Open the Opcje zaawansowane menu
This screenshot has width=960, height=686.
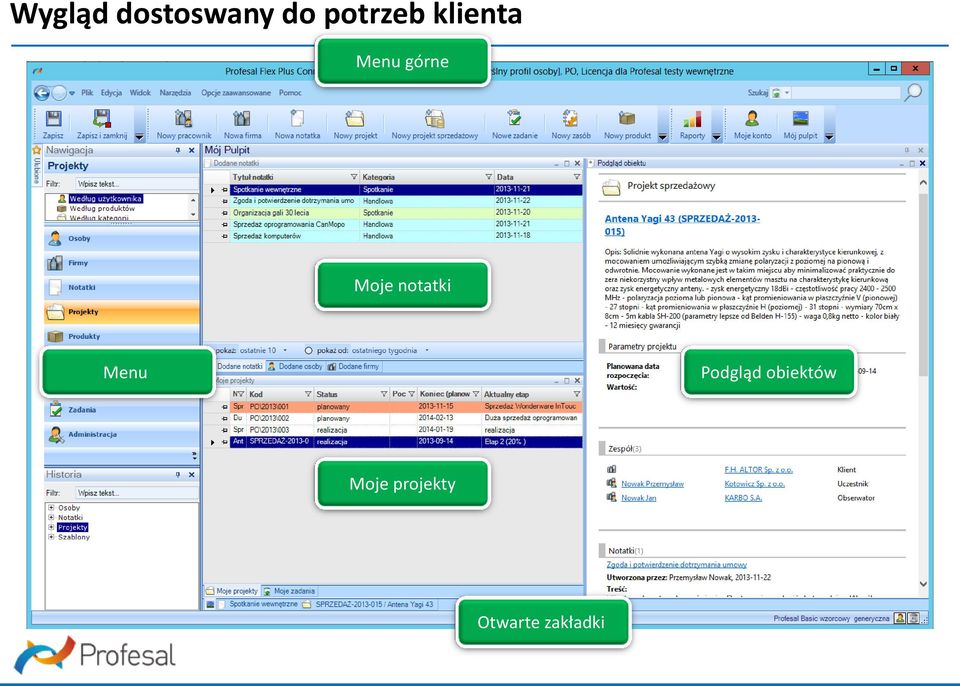click(x=236, y=92)
